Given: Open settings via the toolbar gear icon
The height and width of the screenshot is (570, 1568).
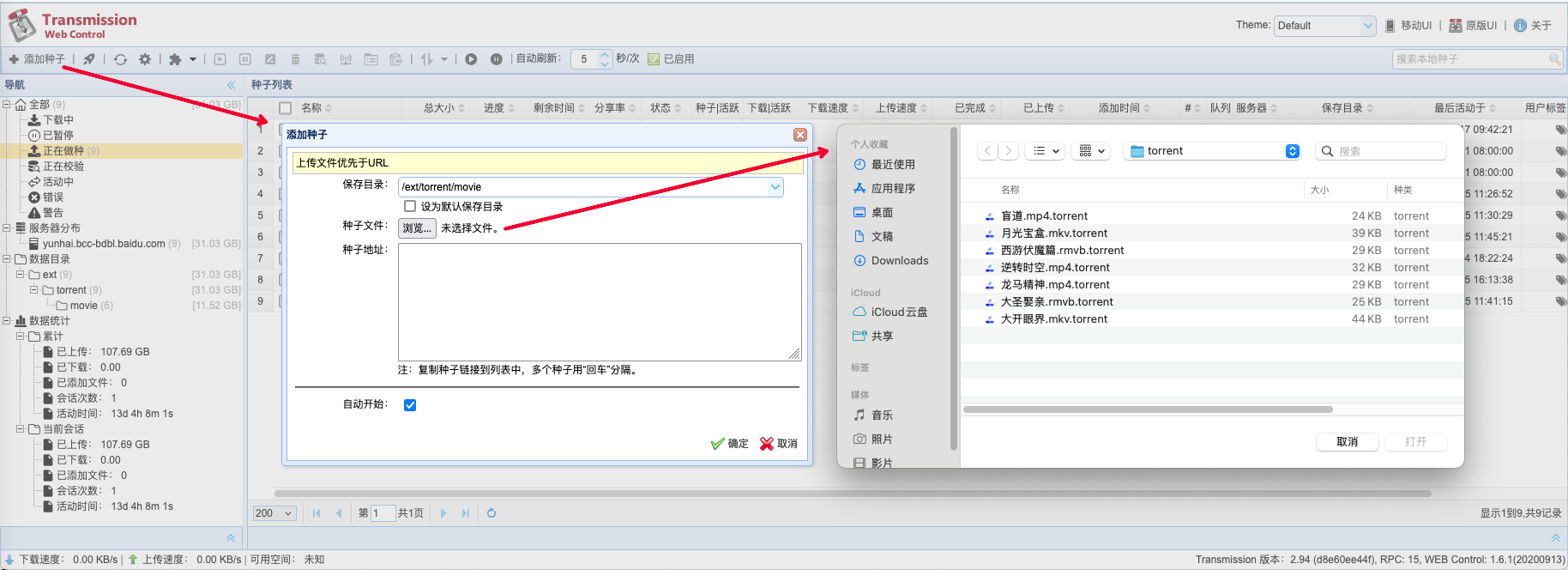Looking at the screenshot, I should tap(145, 59).
